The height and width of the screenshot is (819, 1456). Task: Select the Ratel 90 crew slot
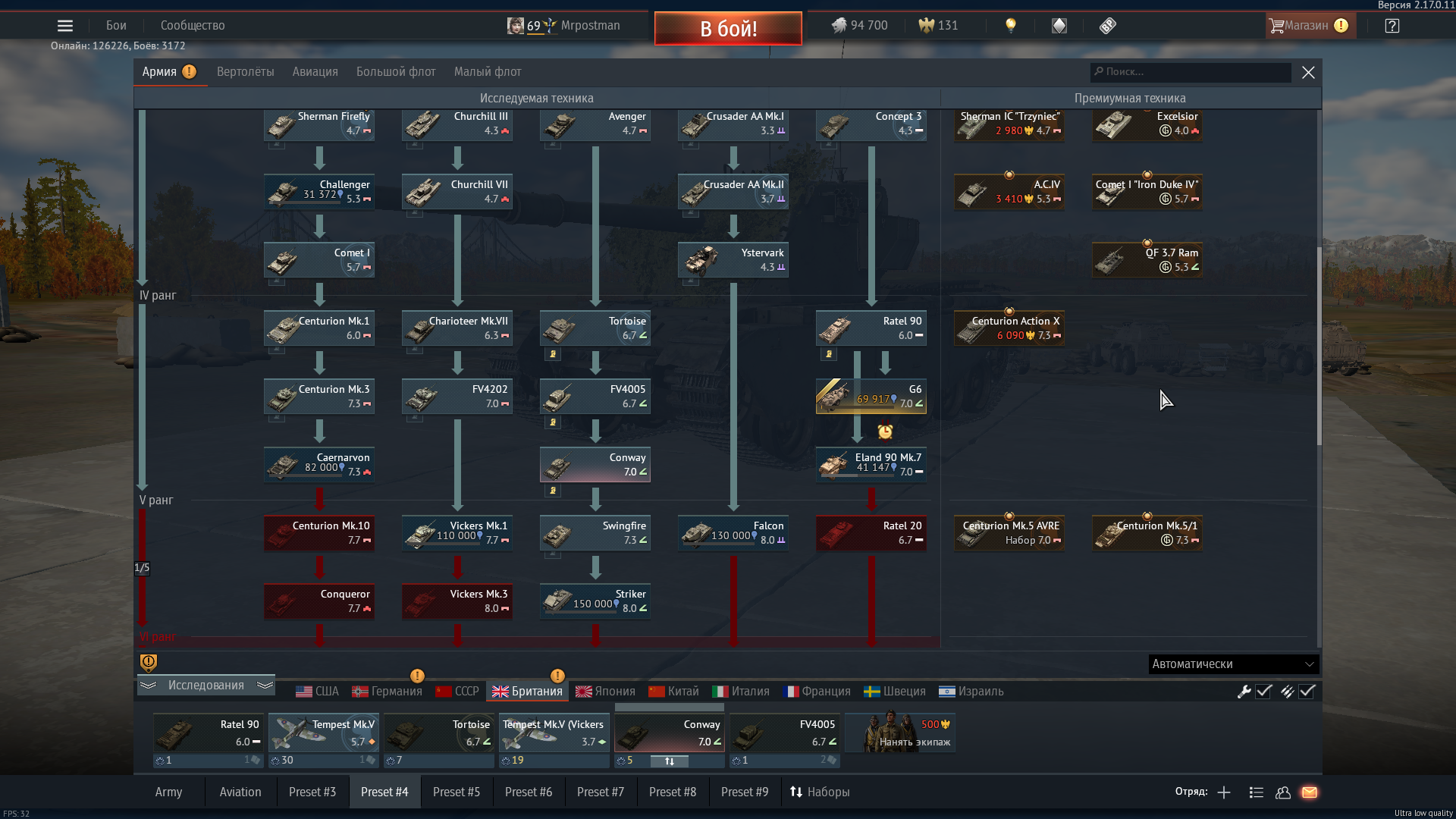[209, 733]
